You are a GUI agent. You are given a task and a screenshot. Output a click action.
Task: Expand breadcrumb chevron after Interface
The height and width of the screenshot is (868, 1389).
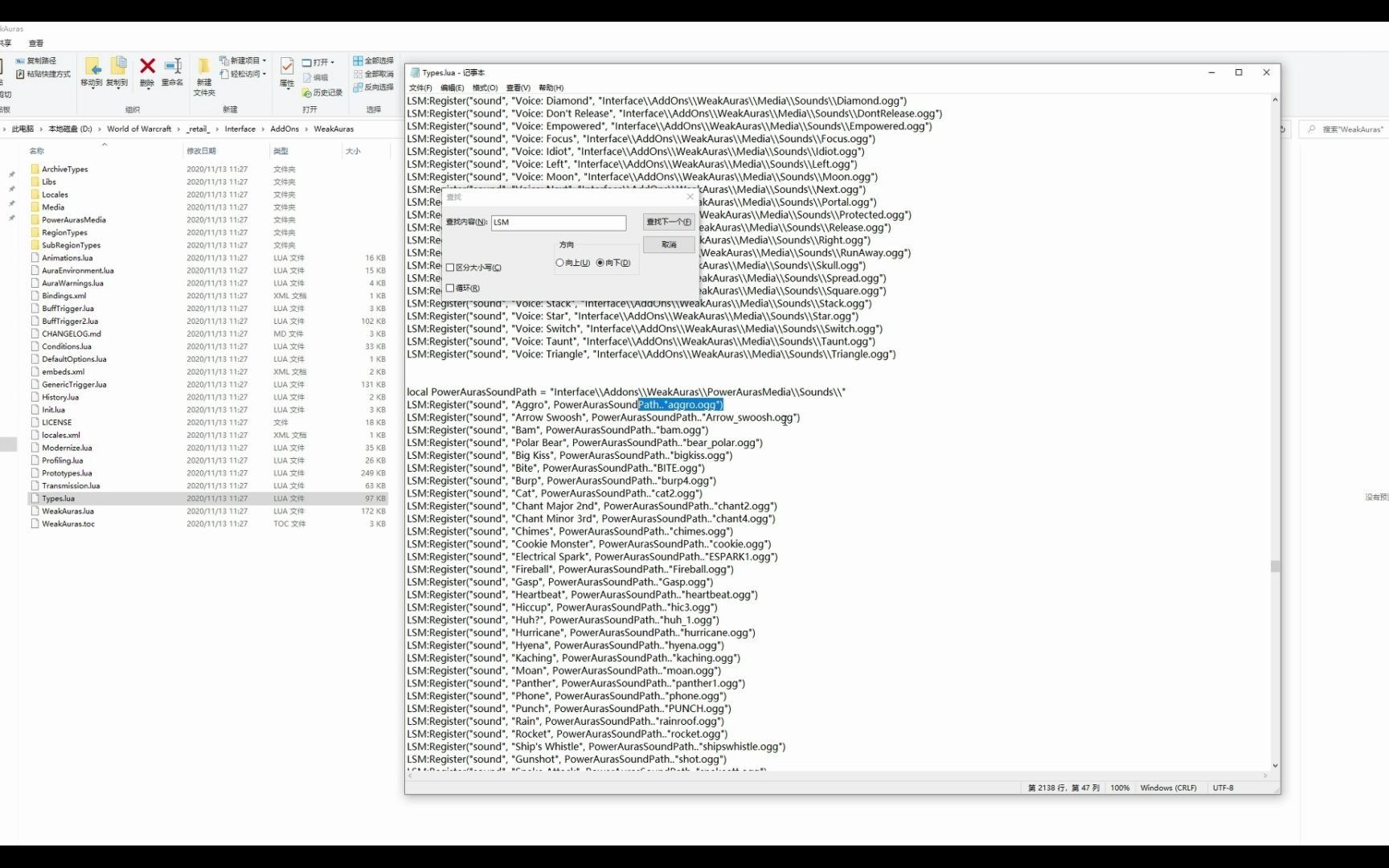click(263, 129)
